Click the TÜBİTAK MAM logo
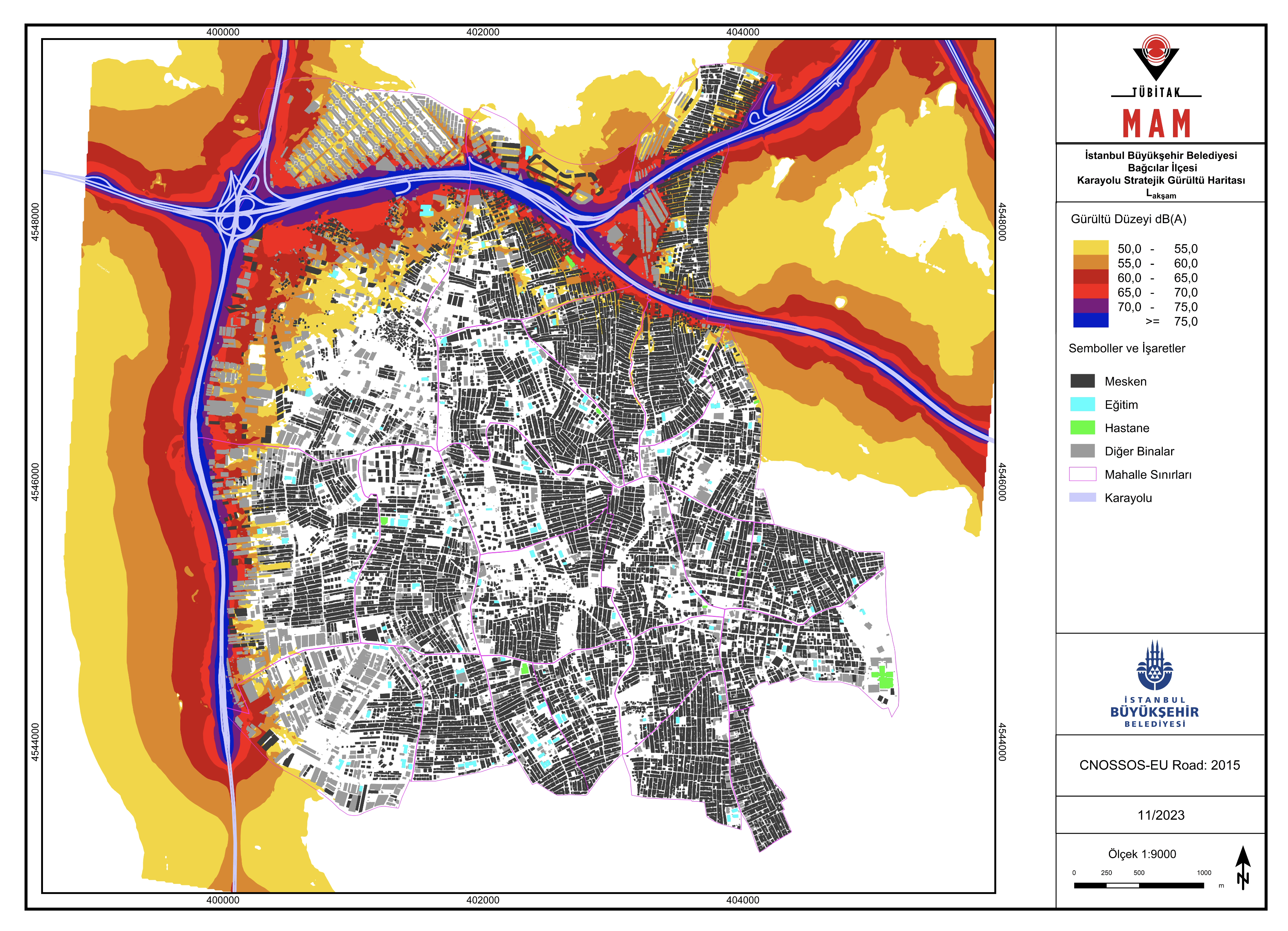This screenshot has height=931, width=1288. click(1156, 86)
